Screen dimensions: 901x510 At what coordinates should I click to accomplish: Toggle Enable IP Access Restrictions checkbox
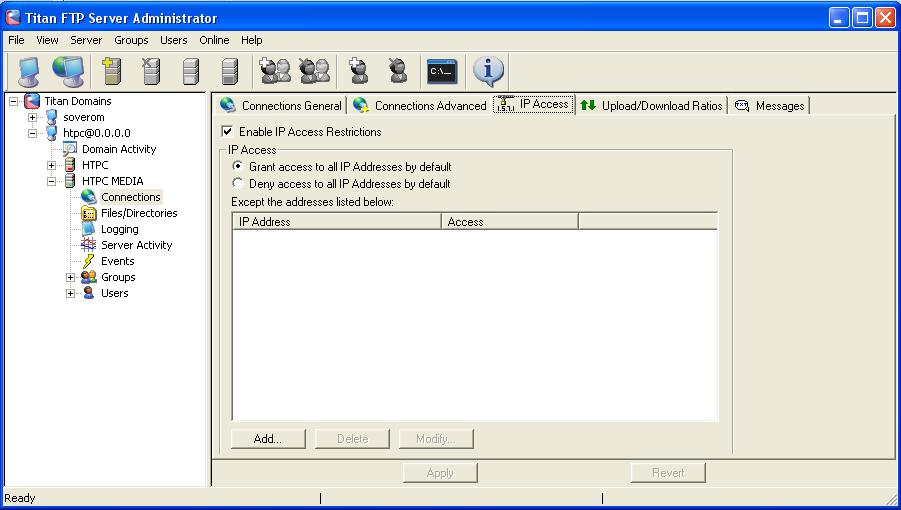coord(228,132)
